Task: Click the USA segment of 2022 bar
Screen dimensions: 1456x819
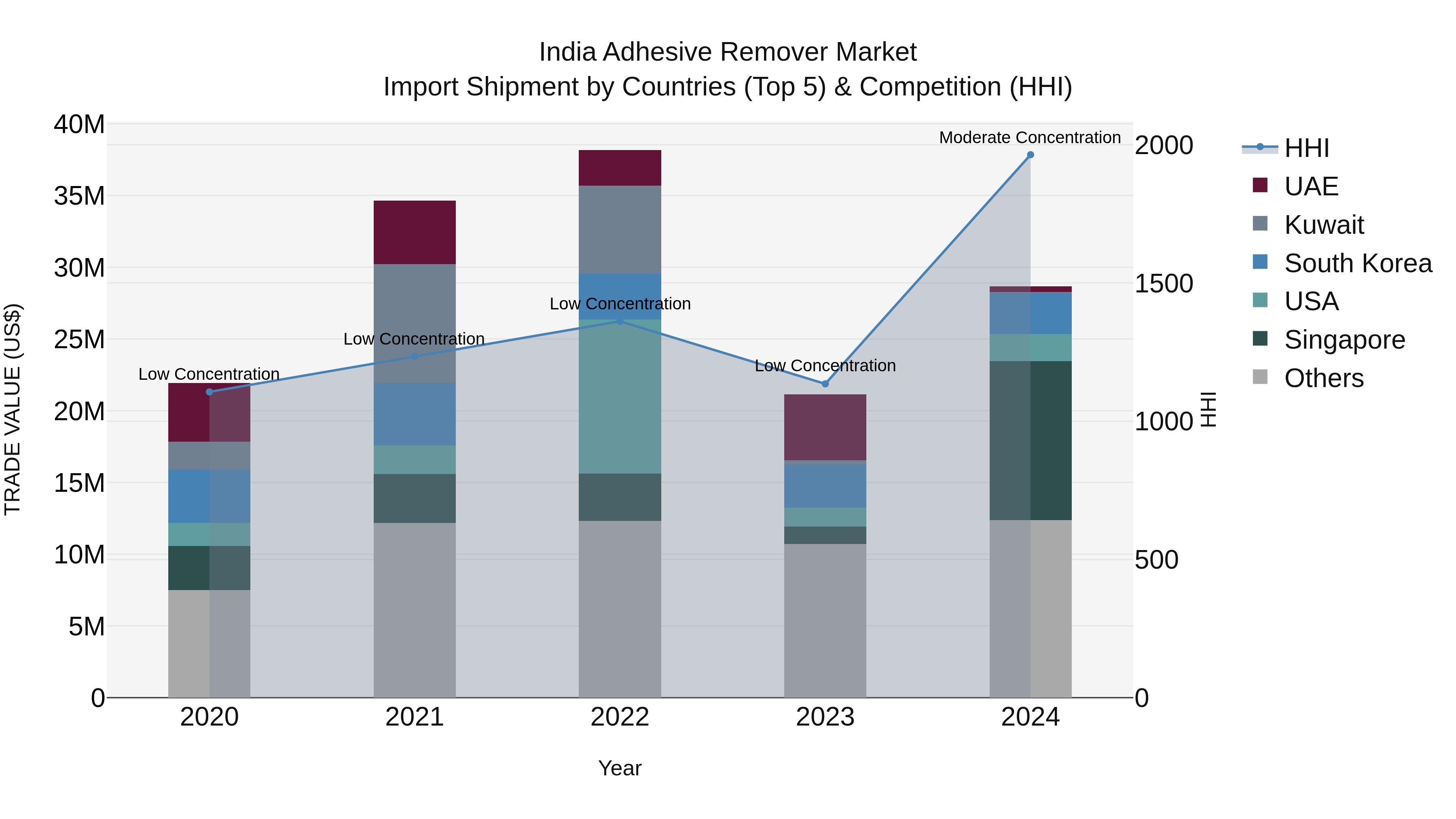Action: [x=620, y=396]
